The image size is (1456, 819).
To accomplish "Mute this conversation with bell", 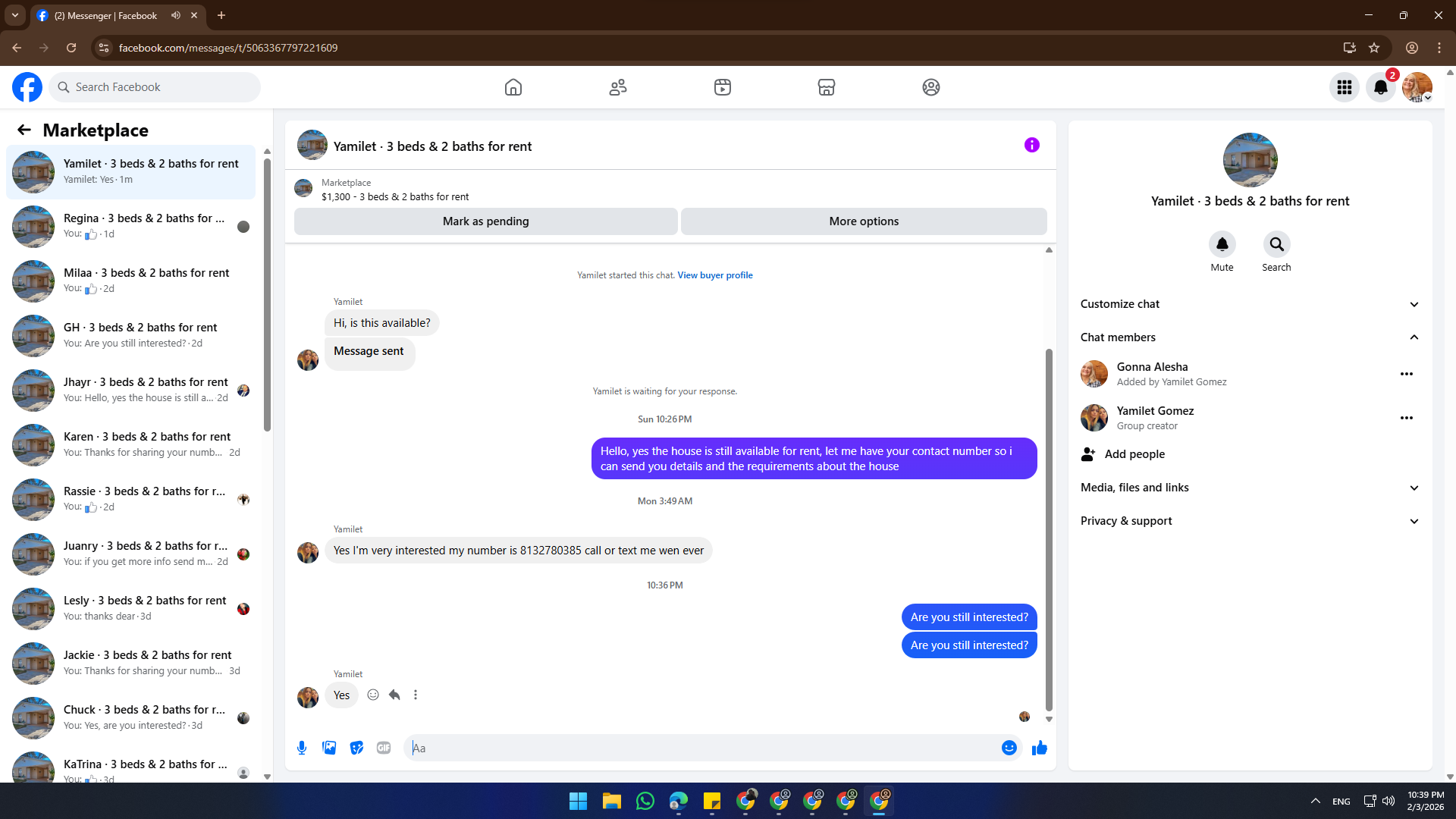I will coord(1222,244).
